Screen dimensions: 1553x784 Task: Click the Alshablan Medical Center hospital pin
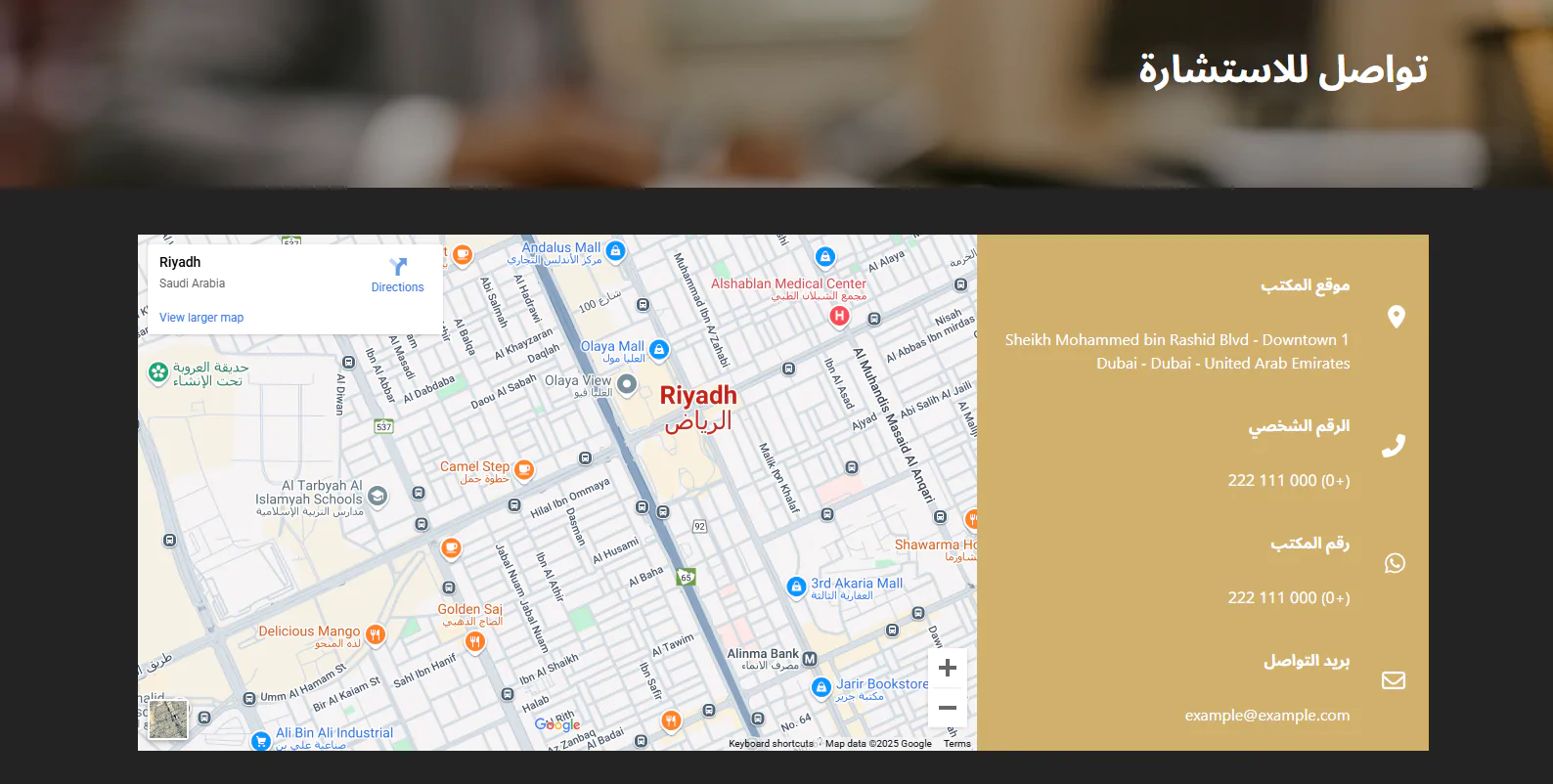coord(839,316)
